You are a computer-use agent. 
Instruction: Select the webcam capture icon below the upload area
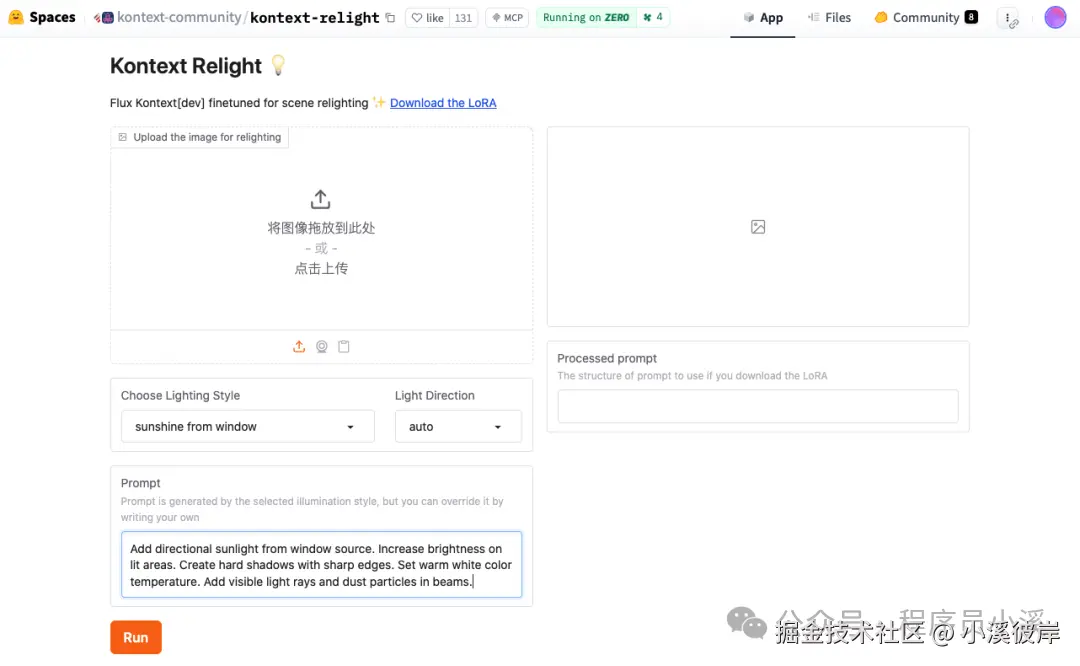tap(321, 346)
